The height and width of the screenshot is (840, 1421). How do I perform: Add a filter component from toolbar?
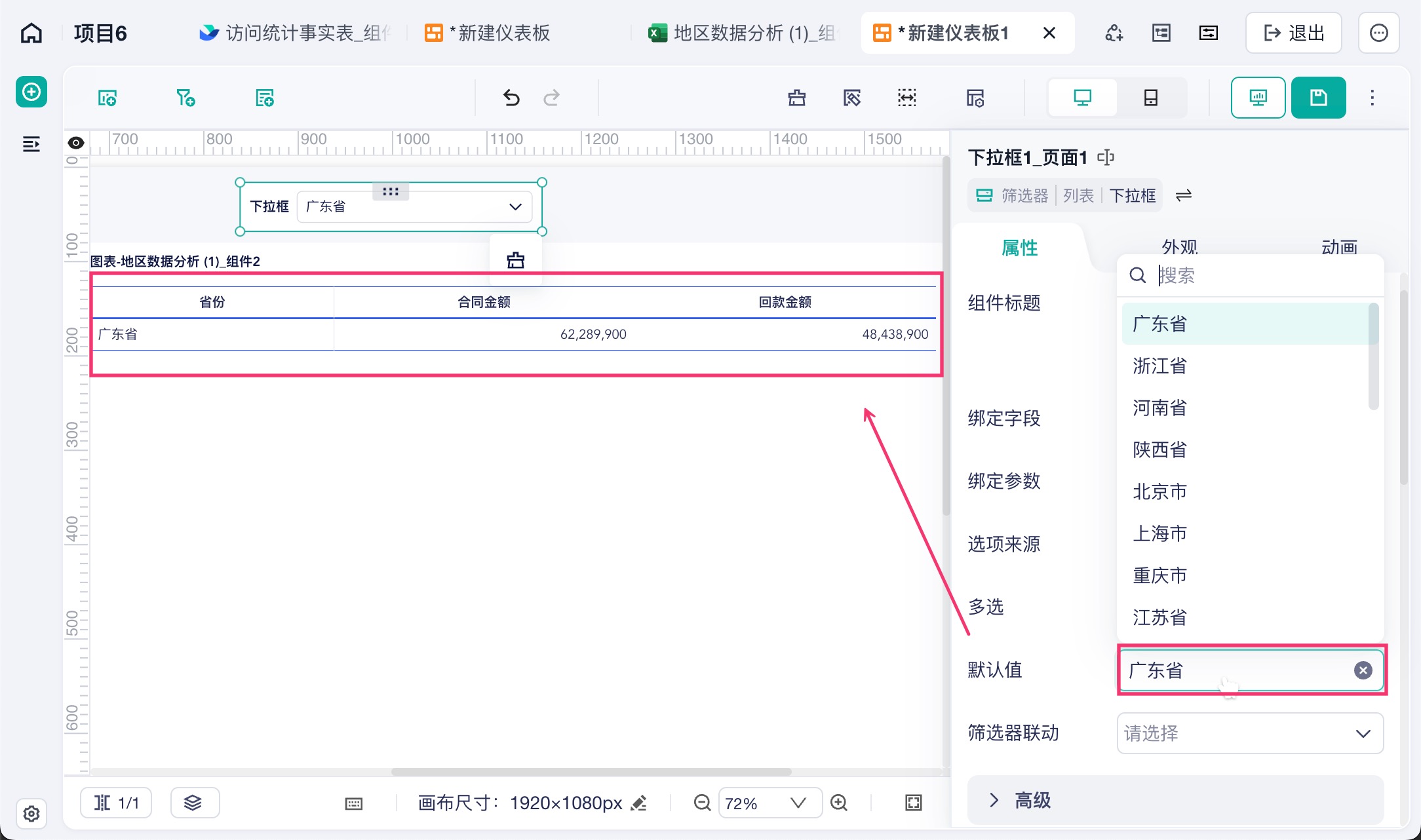point(186,98)
